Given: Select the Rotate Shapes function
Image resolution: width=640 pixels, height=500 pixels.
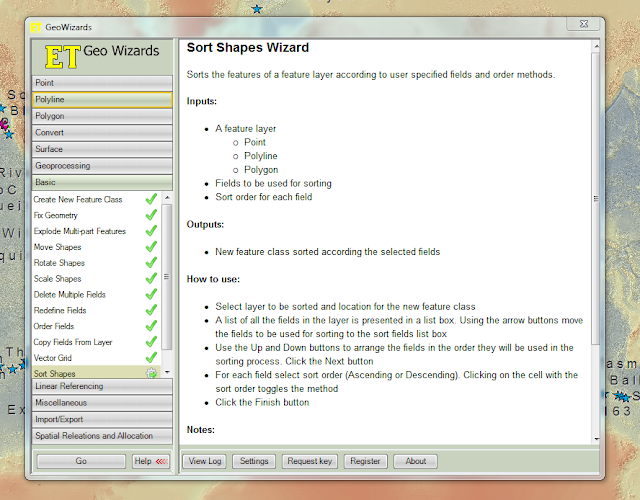Looking at the screenshot, I should (59, 263).
